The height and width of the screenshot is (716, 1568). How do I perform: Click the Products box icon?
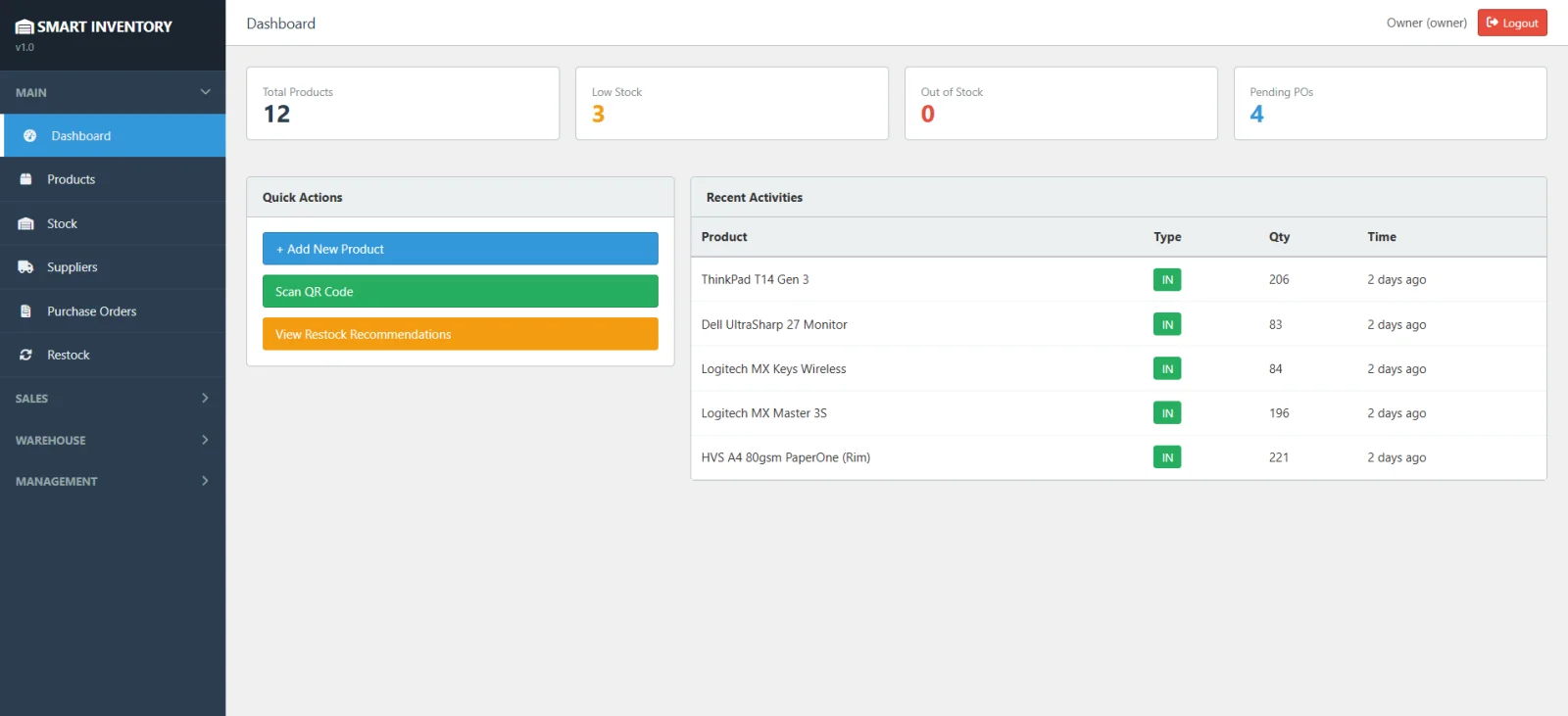coord(26,180)
